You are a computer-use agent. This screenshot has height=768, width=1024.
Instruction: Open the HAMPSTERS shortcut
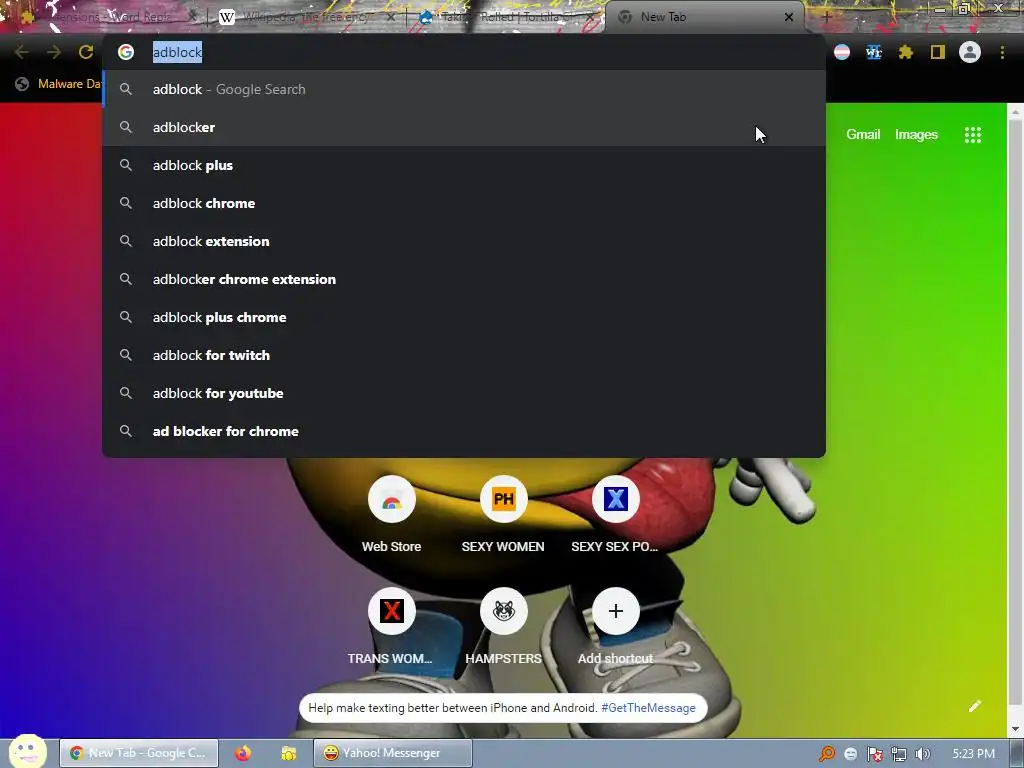tap(504, 611)
